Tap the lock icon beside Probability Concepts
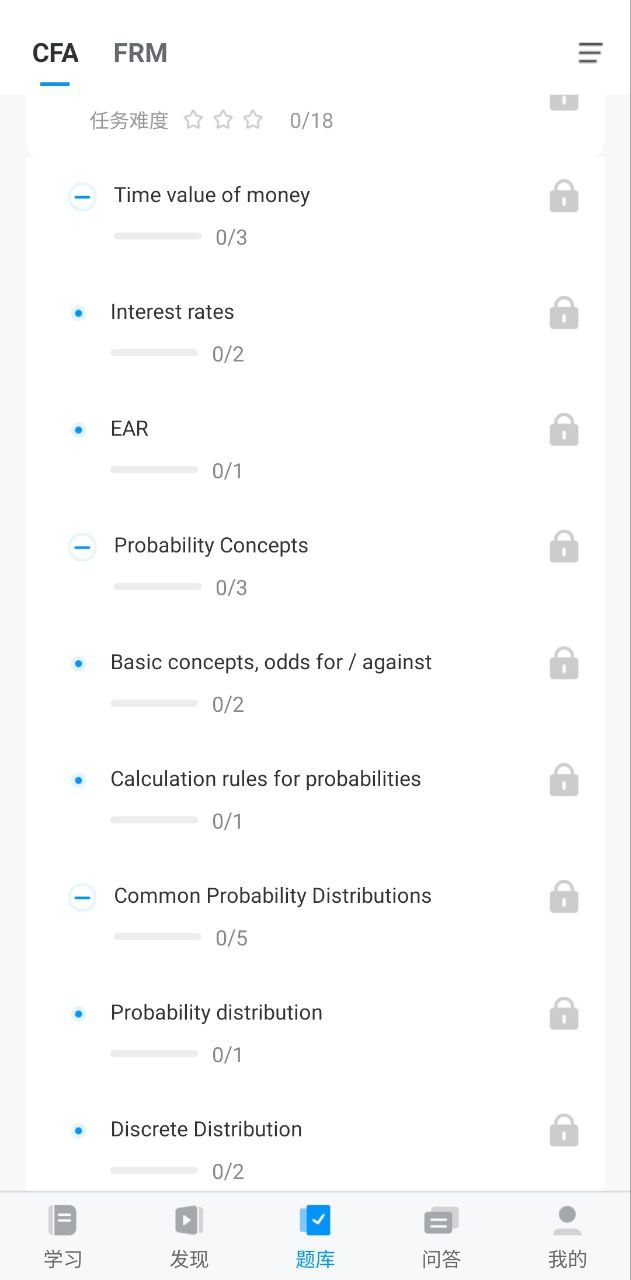The width and height of the screenshot is (631, 1280). (564, 546)
